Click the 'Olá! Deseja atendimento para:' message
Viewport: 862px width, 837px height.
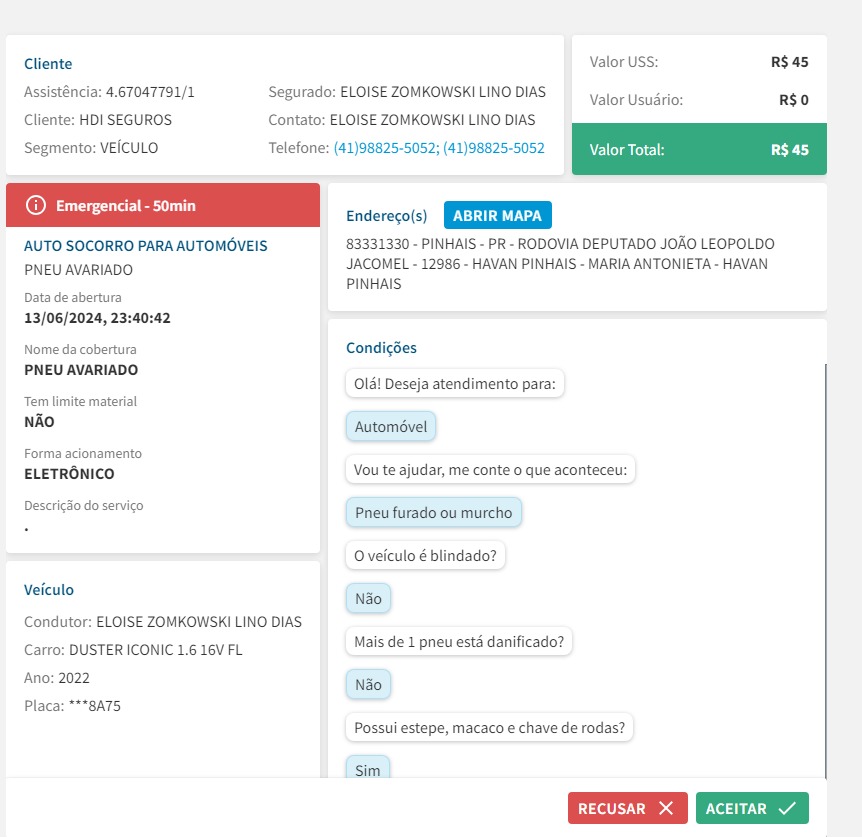(454, 384)
